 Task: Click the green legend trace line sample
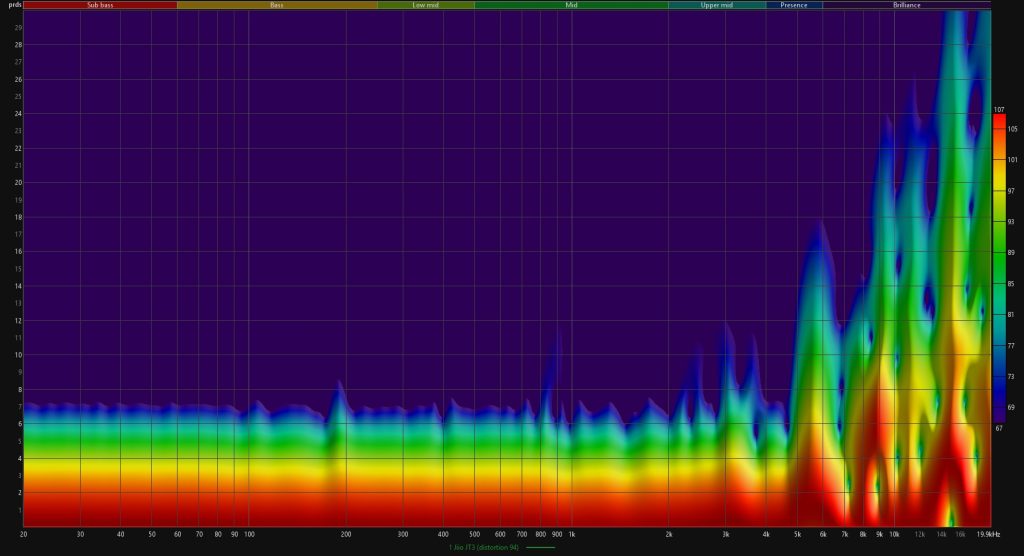click(x=540, y=548)
